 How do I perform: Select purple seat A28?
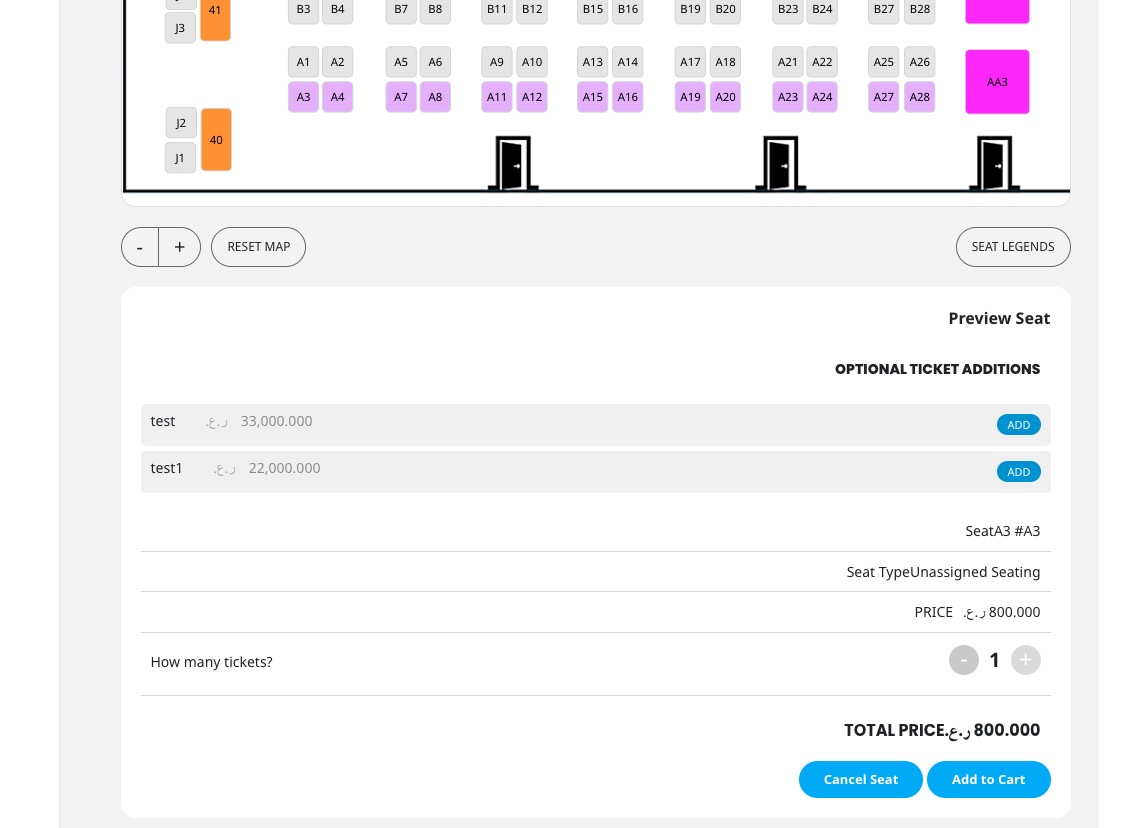pyautogui.click(x=920, y=97)
